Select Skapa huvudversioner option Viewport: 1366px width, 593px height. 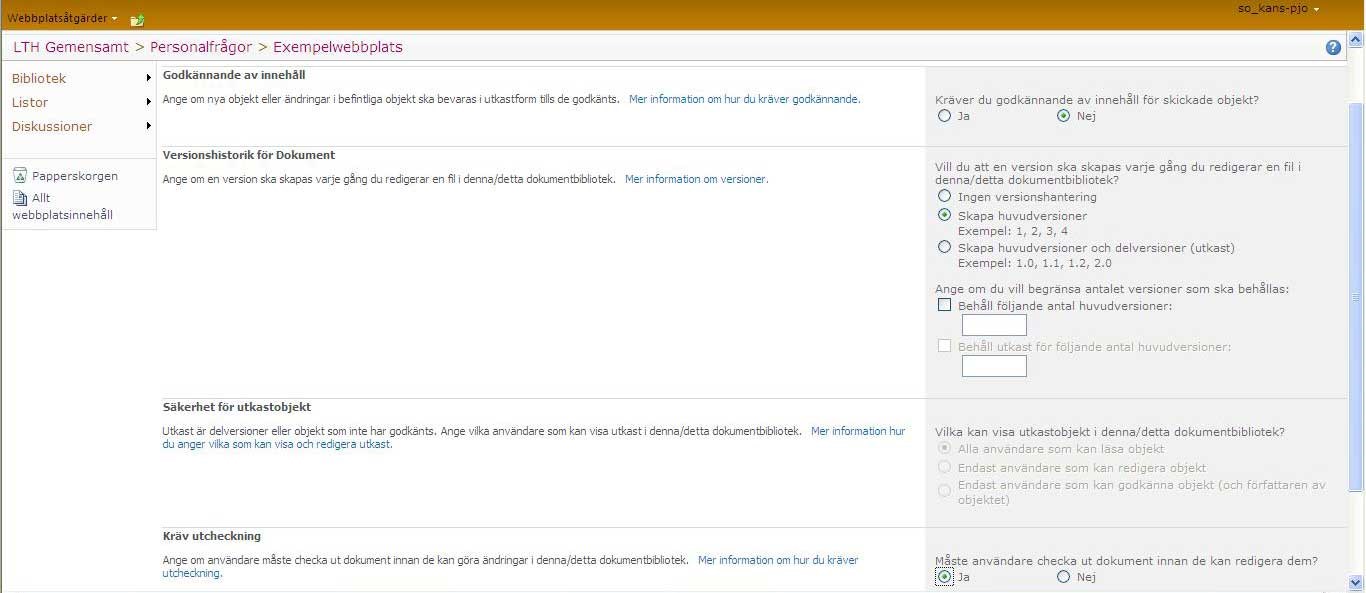[944, 215]
